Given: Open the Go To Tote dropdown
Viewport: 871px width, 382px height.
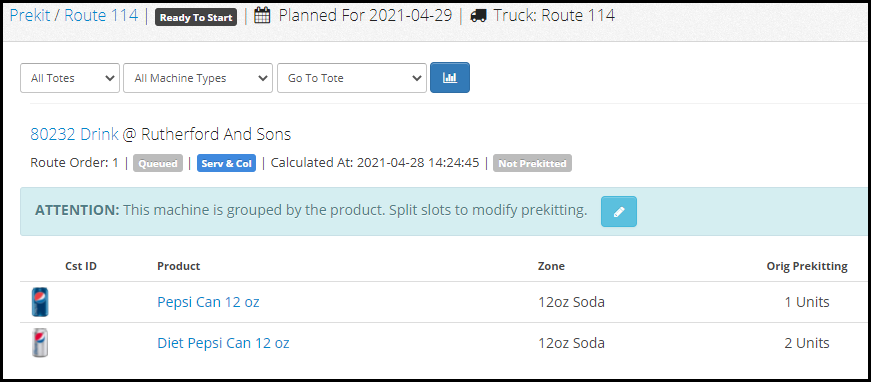Looking at the screenshot, I should coord(352,78).
